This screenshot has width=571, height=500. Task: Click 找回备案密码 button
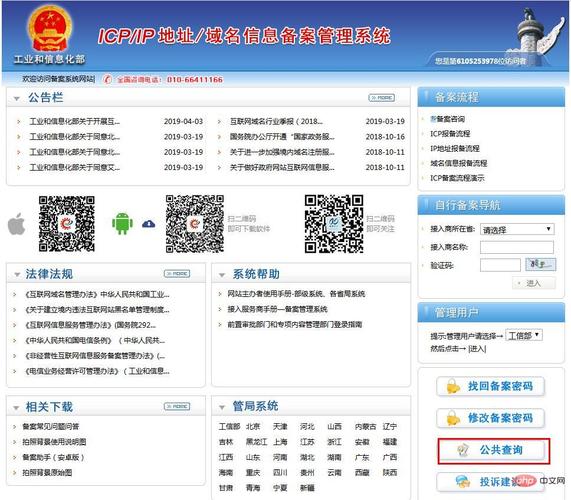(491, 386)
